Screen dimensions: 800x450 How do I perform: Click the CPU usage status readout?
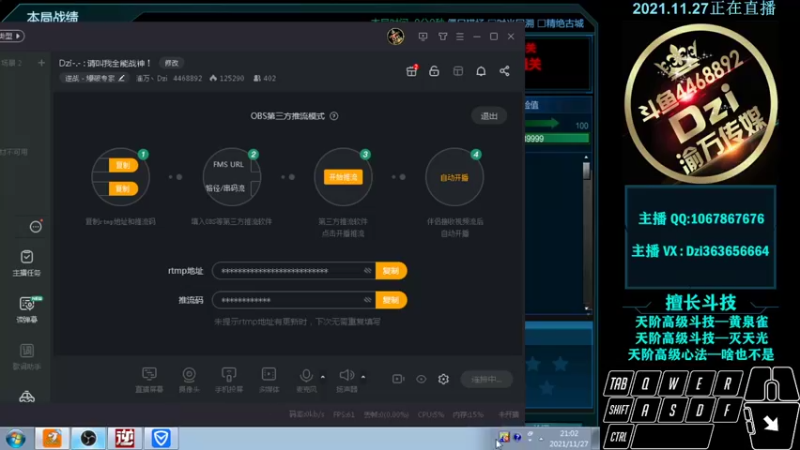(x=431, y=414)
